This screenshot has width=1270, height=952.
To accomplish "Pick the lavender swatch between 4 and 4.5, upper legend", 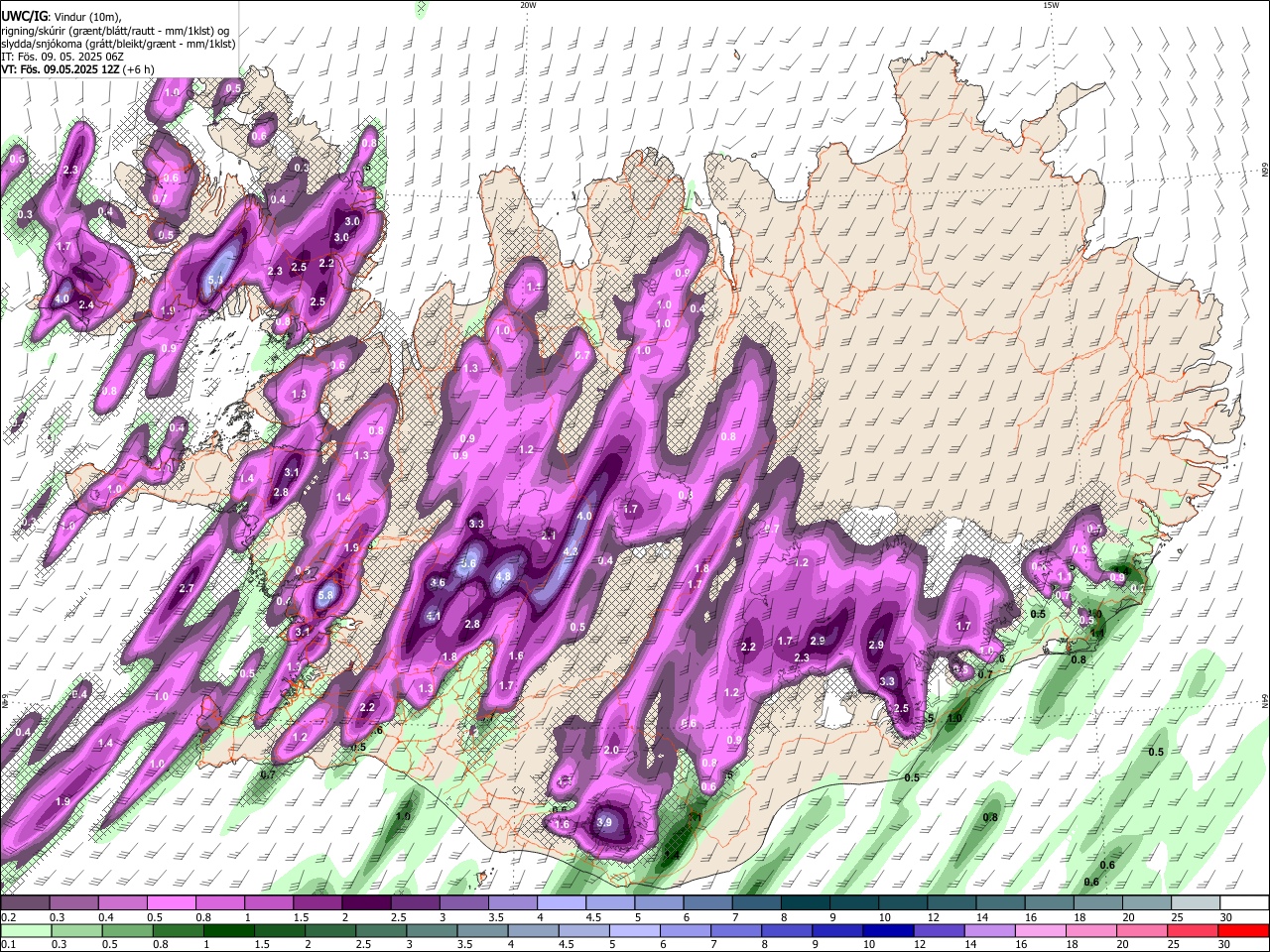I will tap(561, 903).
